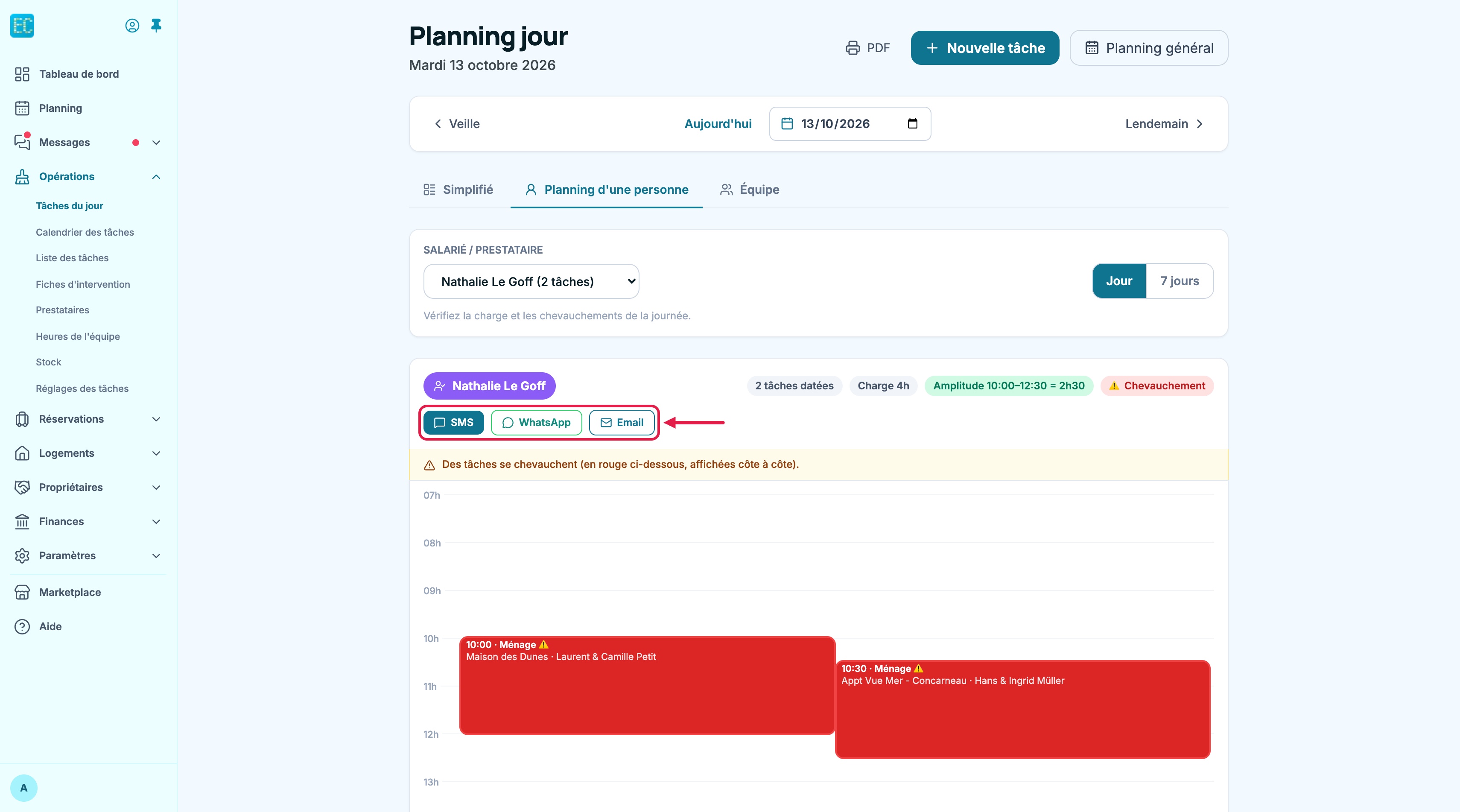Click the date field 13/10/2026
Viewport: 1460px width, 812px height.
coord(850,123)
